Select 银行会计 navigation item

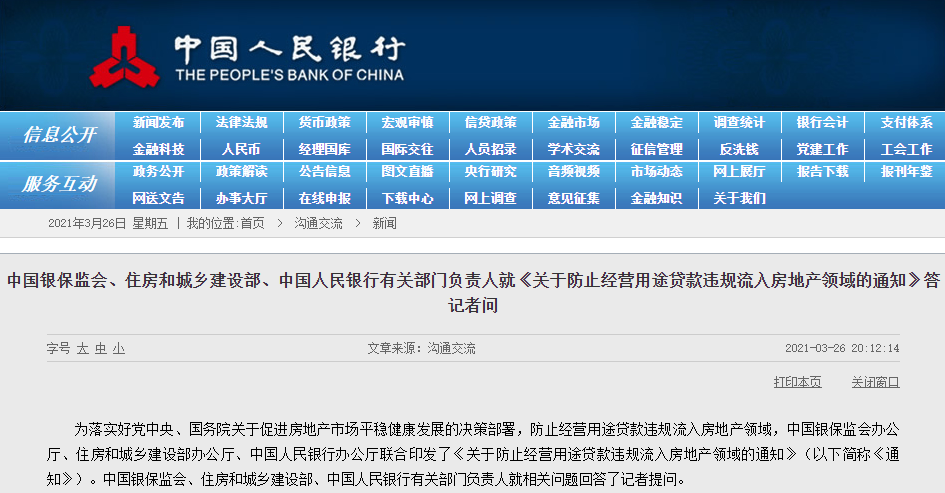click(823, 122)
